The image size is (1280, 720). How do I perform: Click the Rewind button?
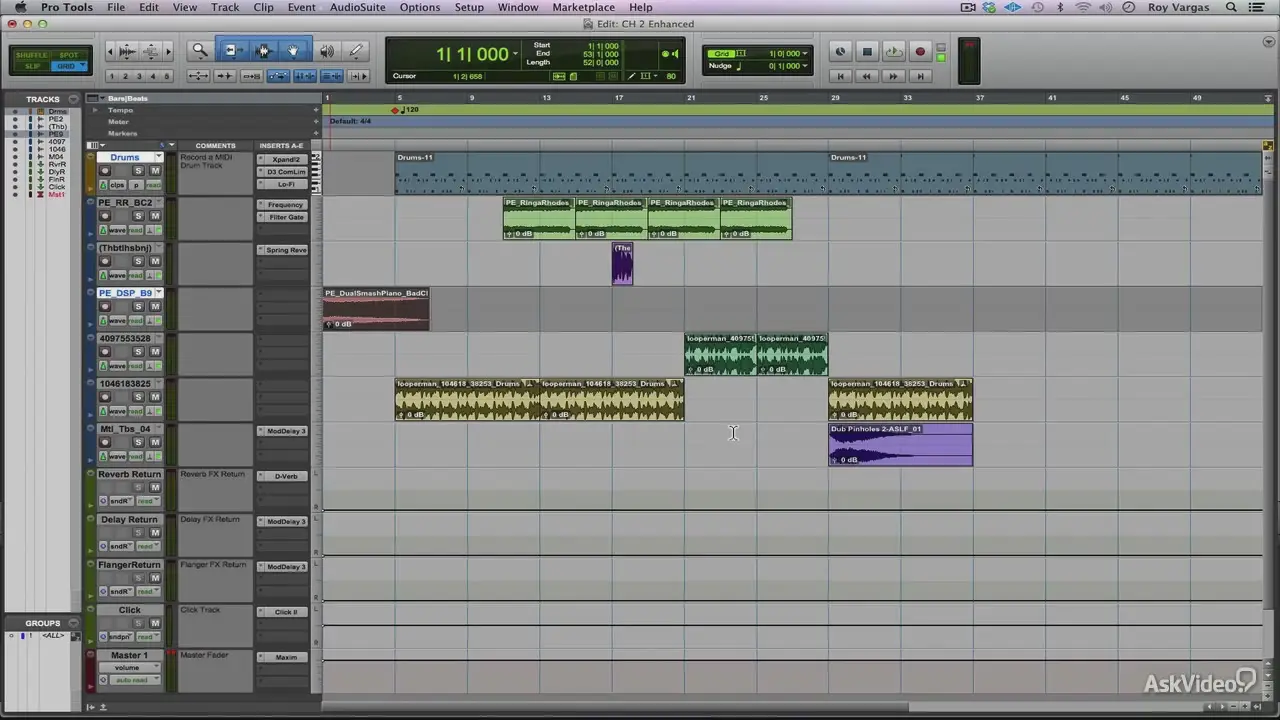867,76
